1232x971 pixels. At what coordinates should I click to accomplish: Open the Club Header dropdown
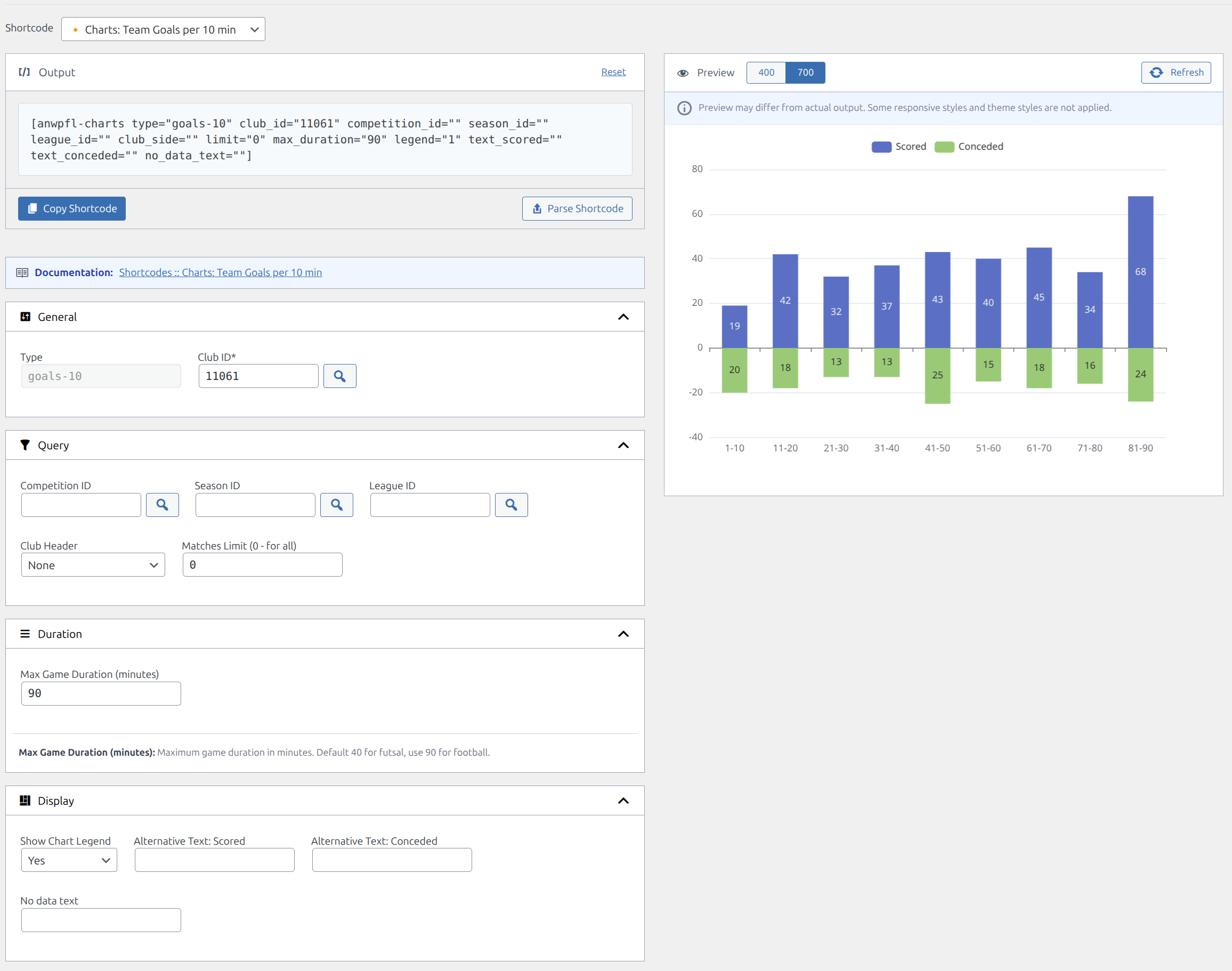point(93,565)
